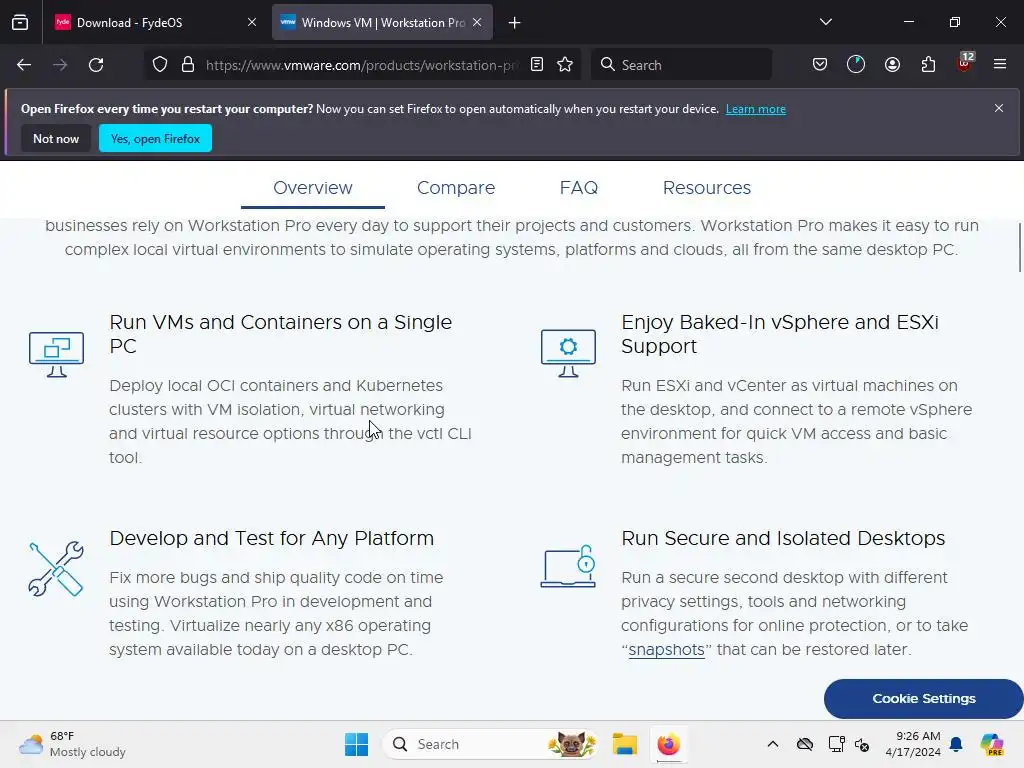Click the forward navigation arrow
This screenshot has height=768, width=1024.
[60, 65]
